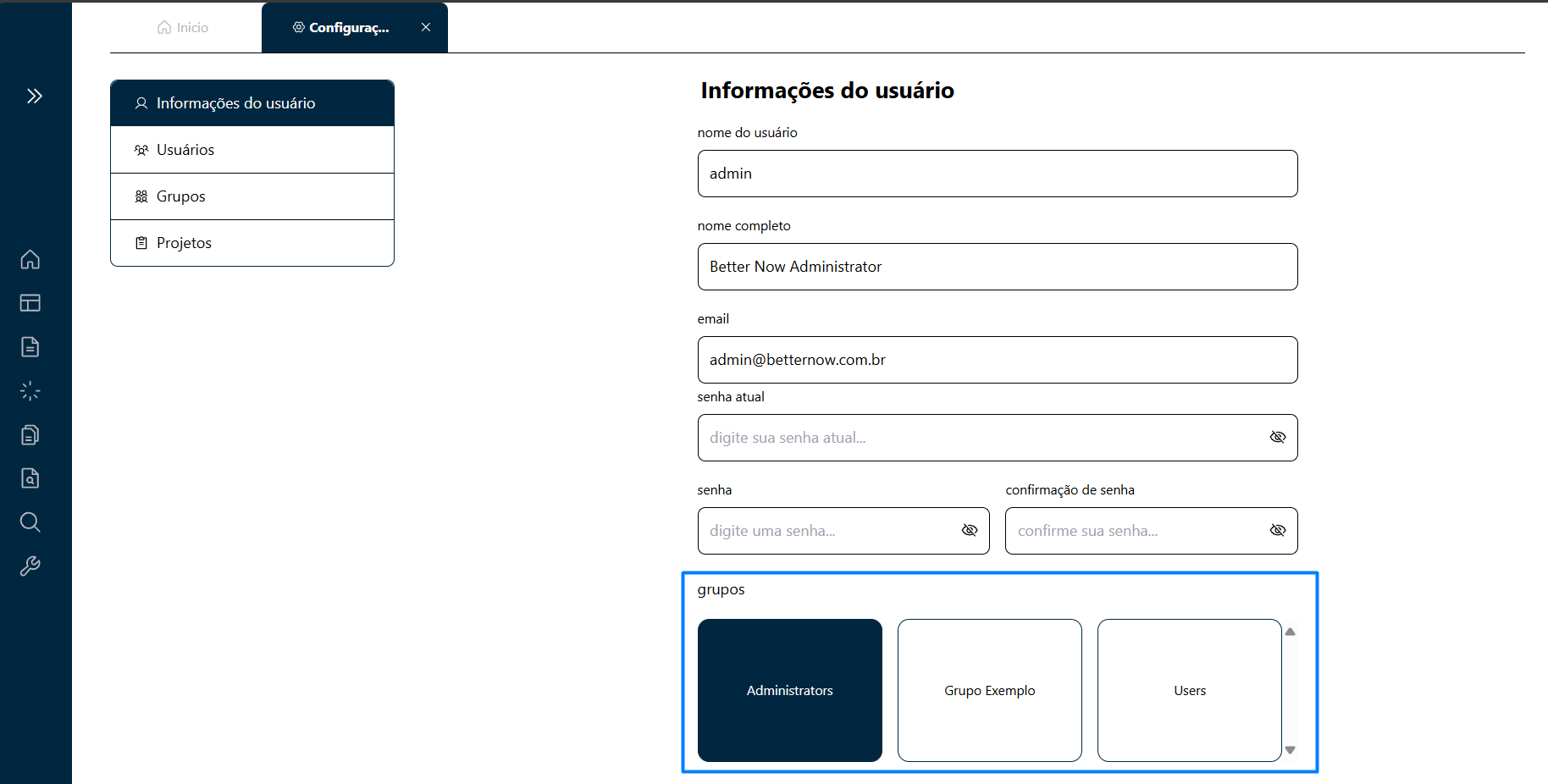Click the document icon in sidebar
The height and width of the screenshot is (784, 1548).
[x=30, y=347]
